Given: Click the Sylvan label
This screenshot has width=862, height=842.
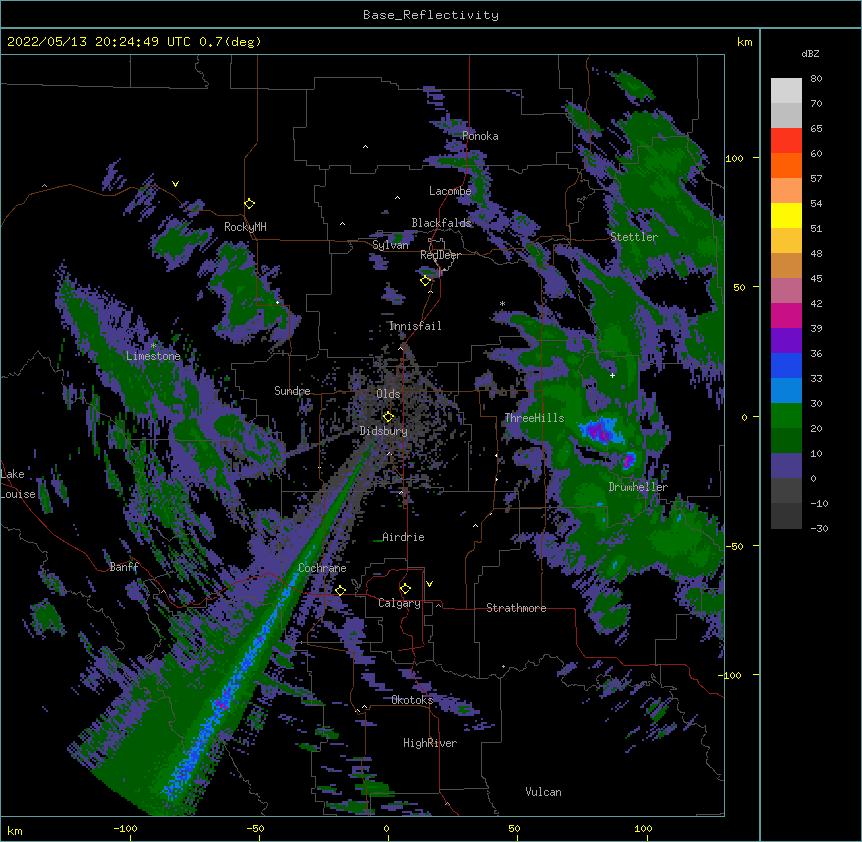Looking at the screenshot, I should (390, 245).
